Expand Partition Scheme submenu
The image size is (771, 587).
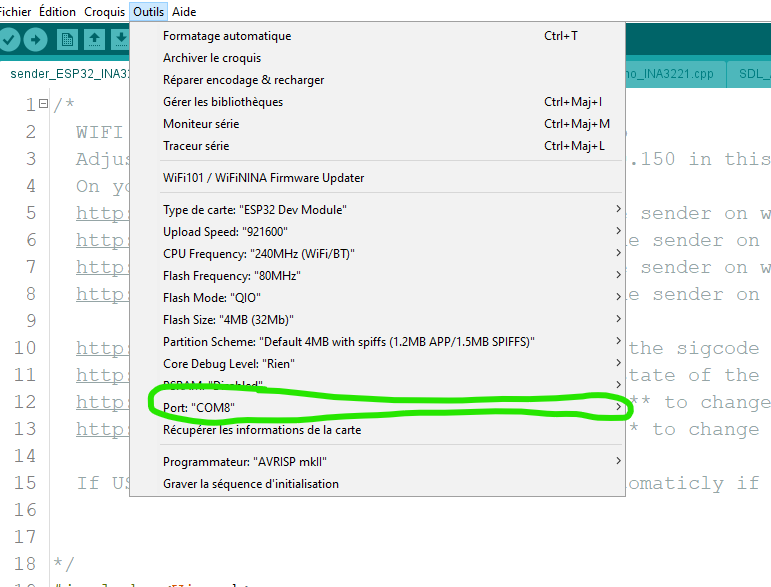(377, 342)
